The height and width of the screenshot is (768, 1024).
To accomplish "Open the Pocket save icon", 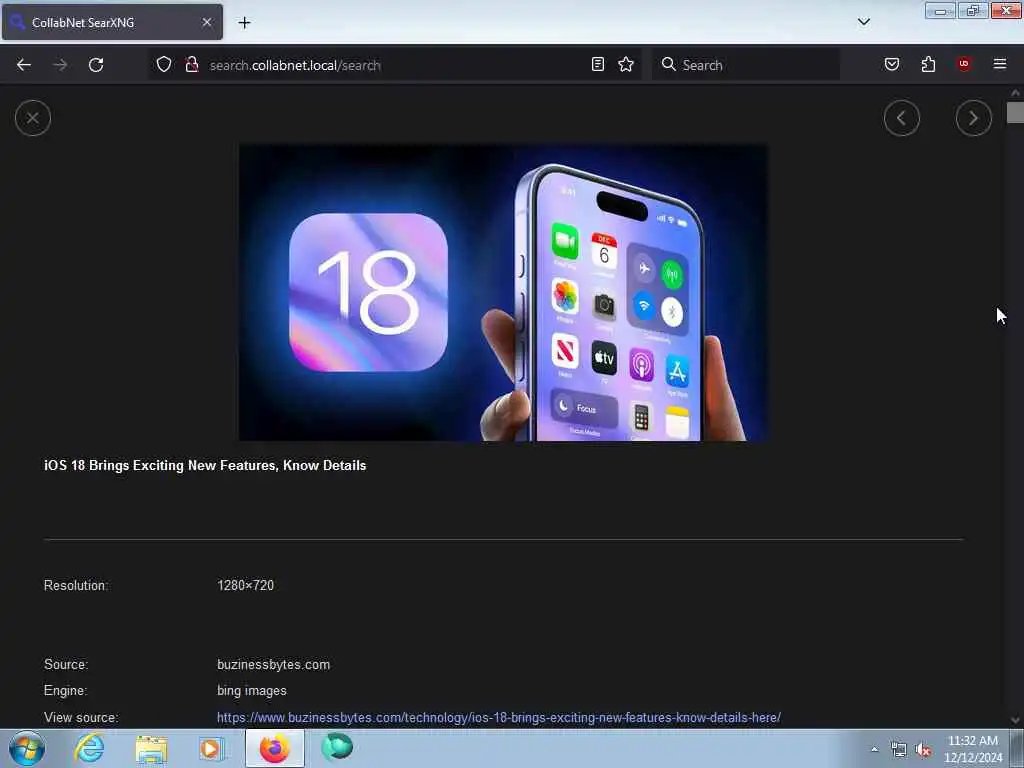I will (x=891, y=65).
